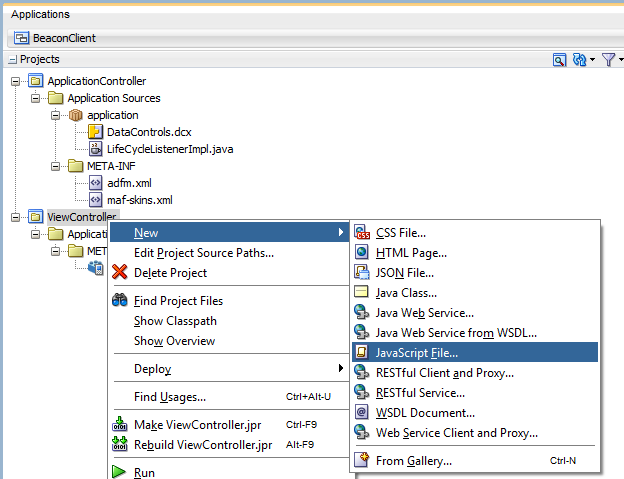Select ApplicationController in the tree
This screenshot has height=479, width=624.
click(x=97, y=81)
